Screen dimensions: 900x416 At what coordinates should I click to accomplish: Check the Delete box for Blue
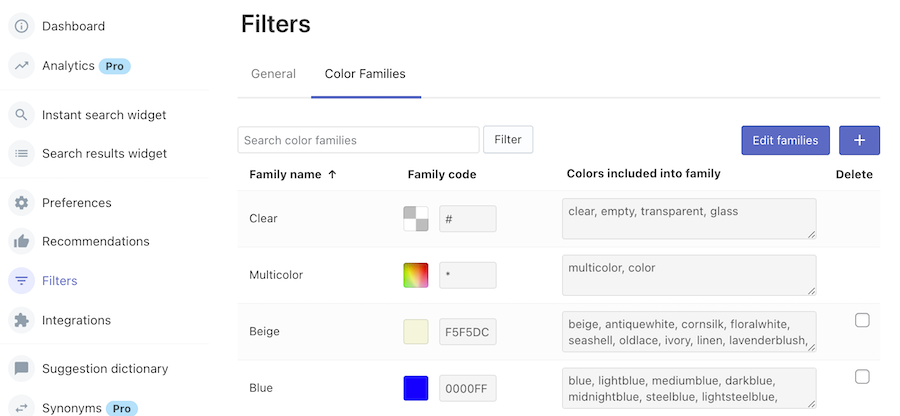[862, 377]
